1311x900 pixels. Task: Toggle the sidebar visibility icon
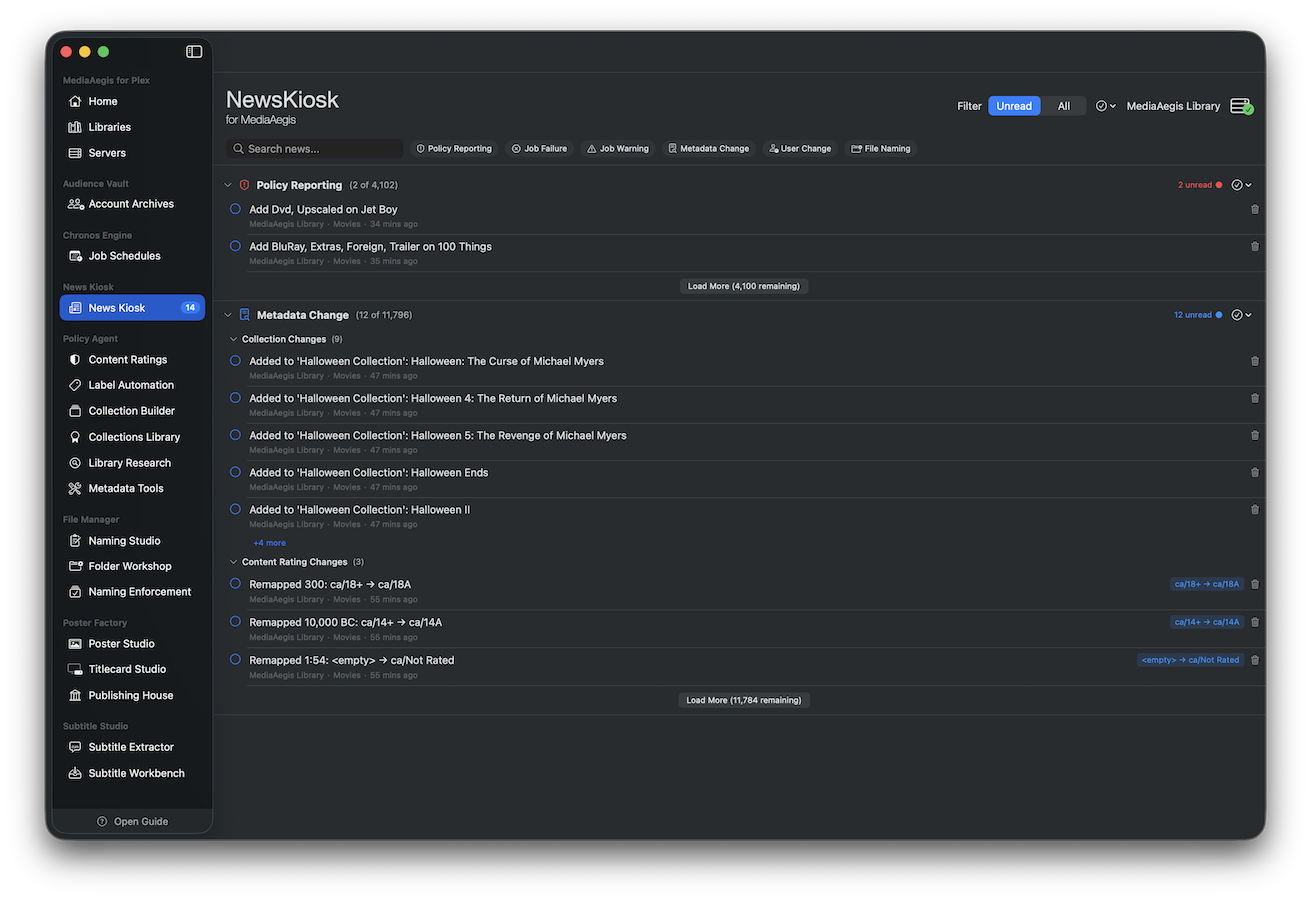194,51
